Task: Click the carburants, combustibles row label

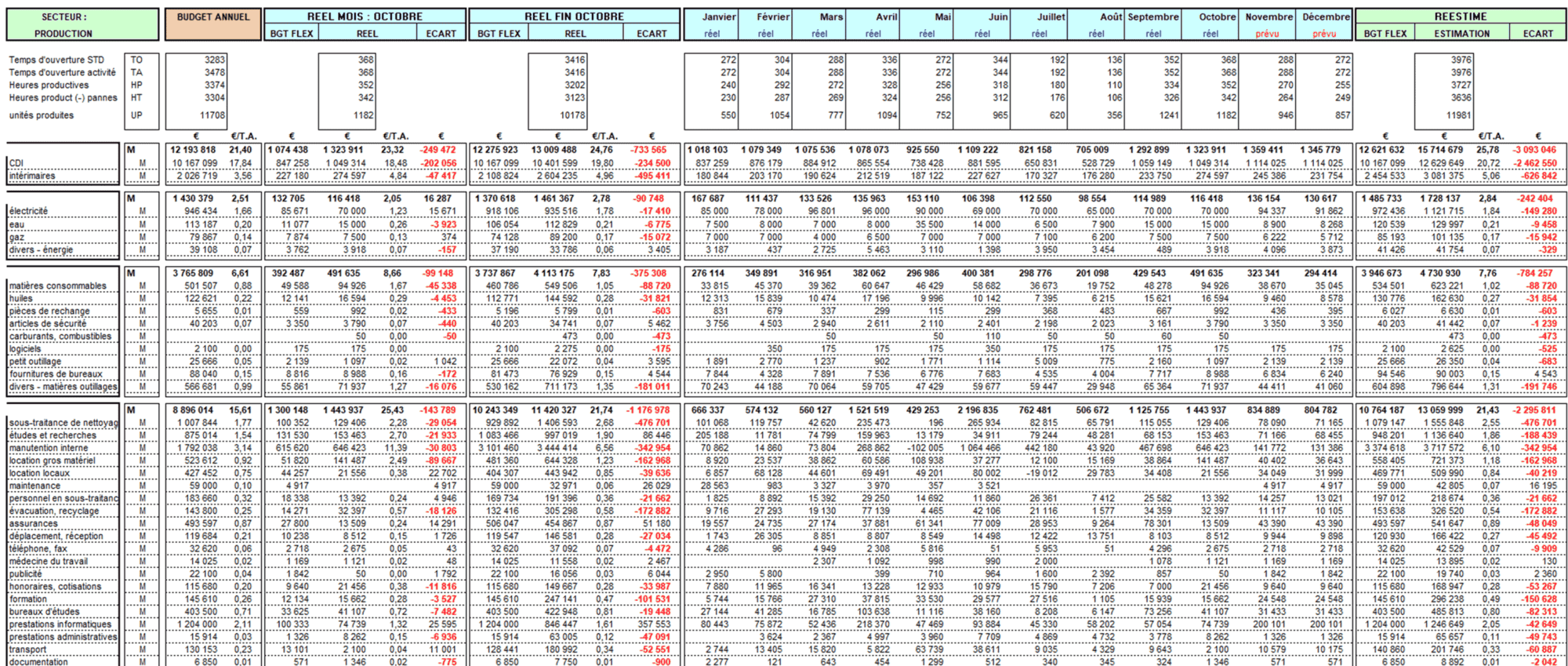Action: 60,336
